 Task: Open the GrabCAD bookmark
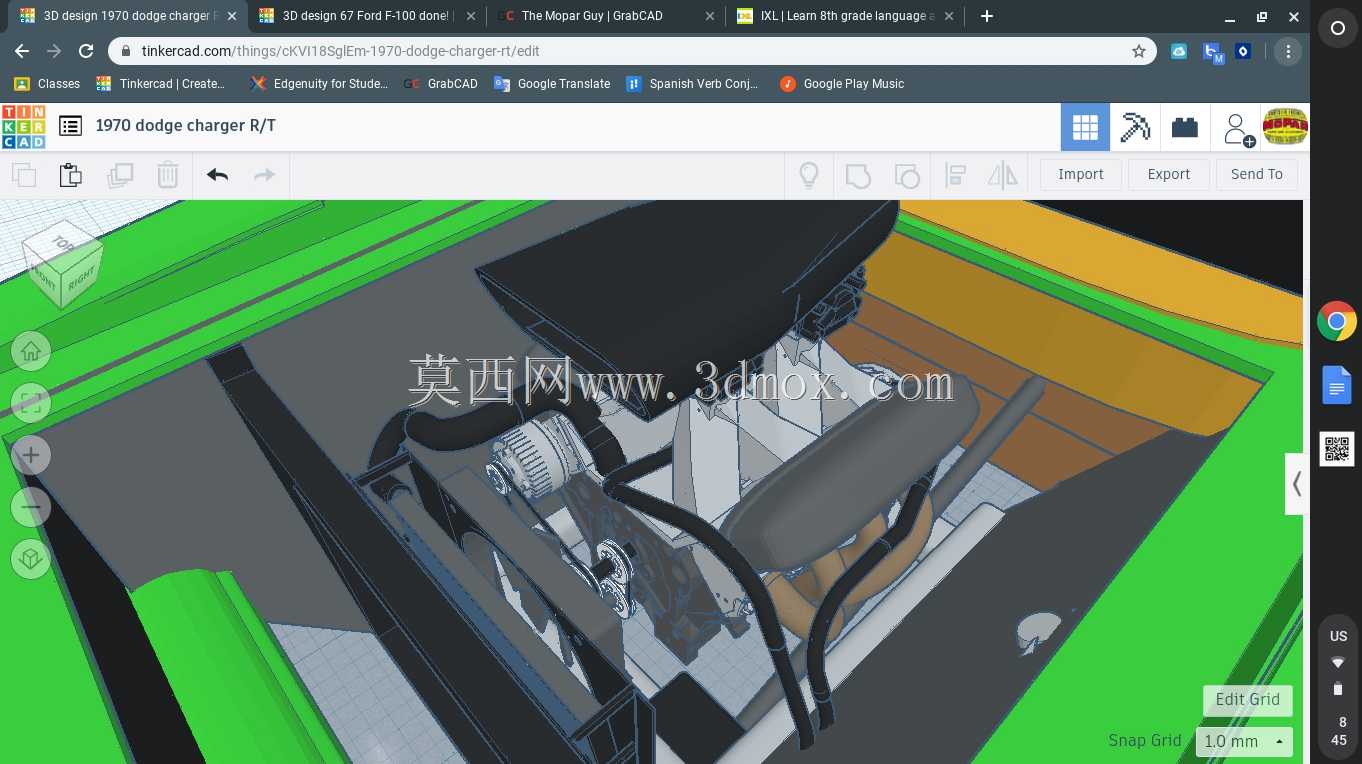[x=441, y=84]
